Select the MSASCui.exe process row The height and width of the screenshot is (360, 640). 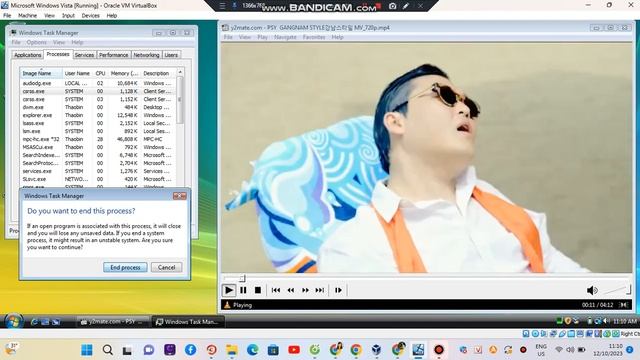(x=98, y=147)
